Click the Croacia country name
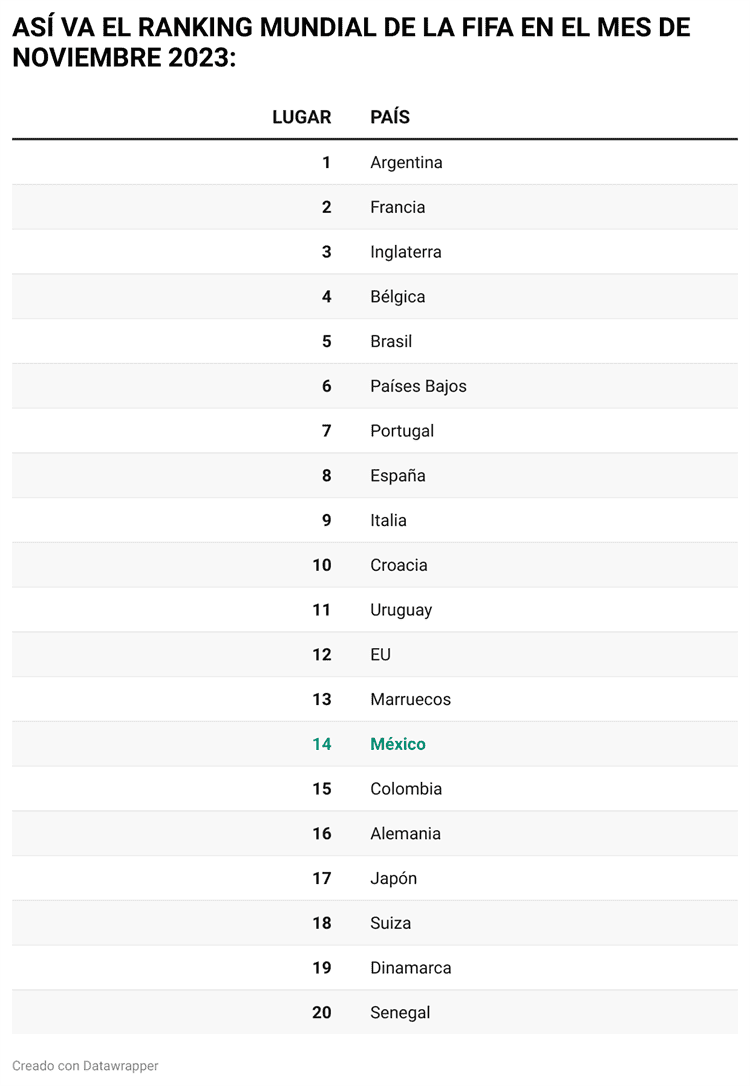 coord(399,565)
